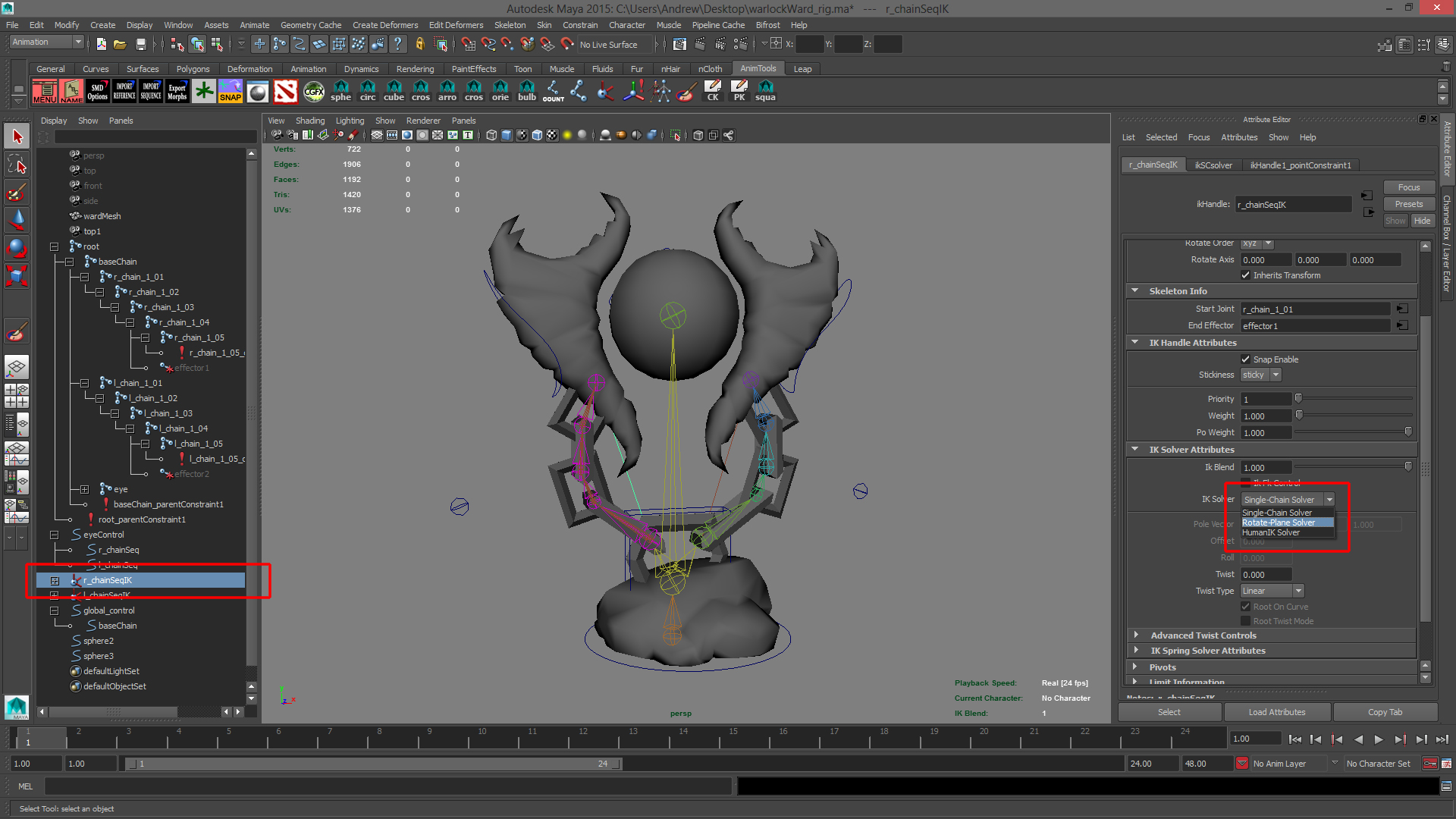Click the Ik Blend slider handle
This screenshot has height=819, width=1456.
pyautogui.click(x=1408, y=467)
